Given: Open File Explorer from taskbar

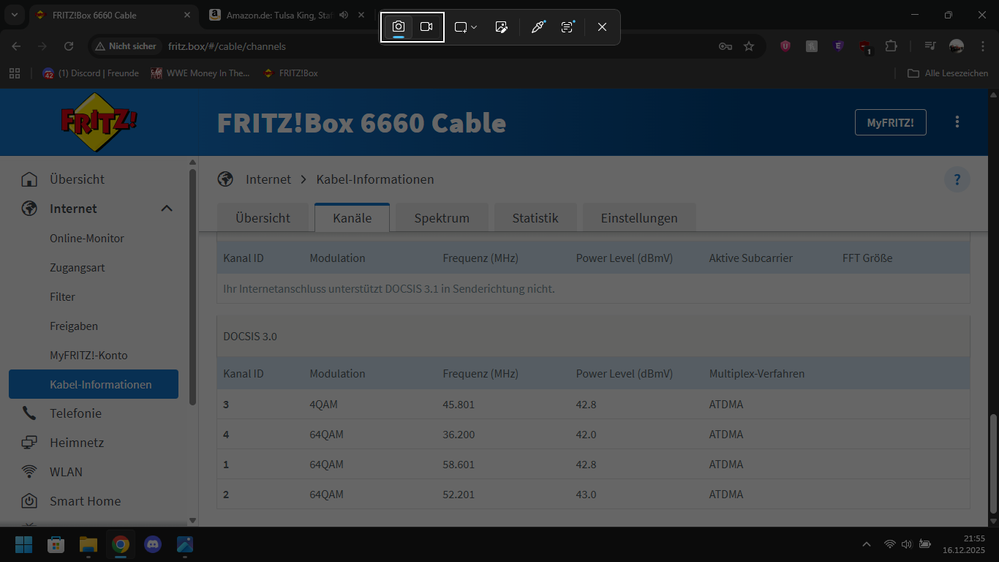Looking at the screenshot, I should click(x=88, y=545).
